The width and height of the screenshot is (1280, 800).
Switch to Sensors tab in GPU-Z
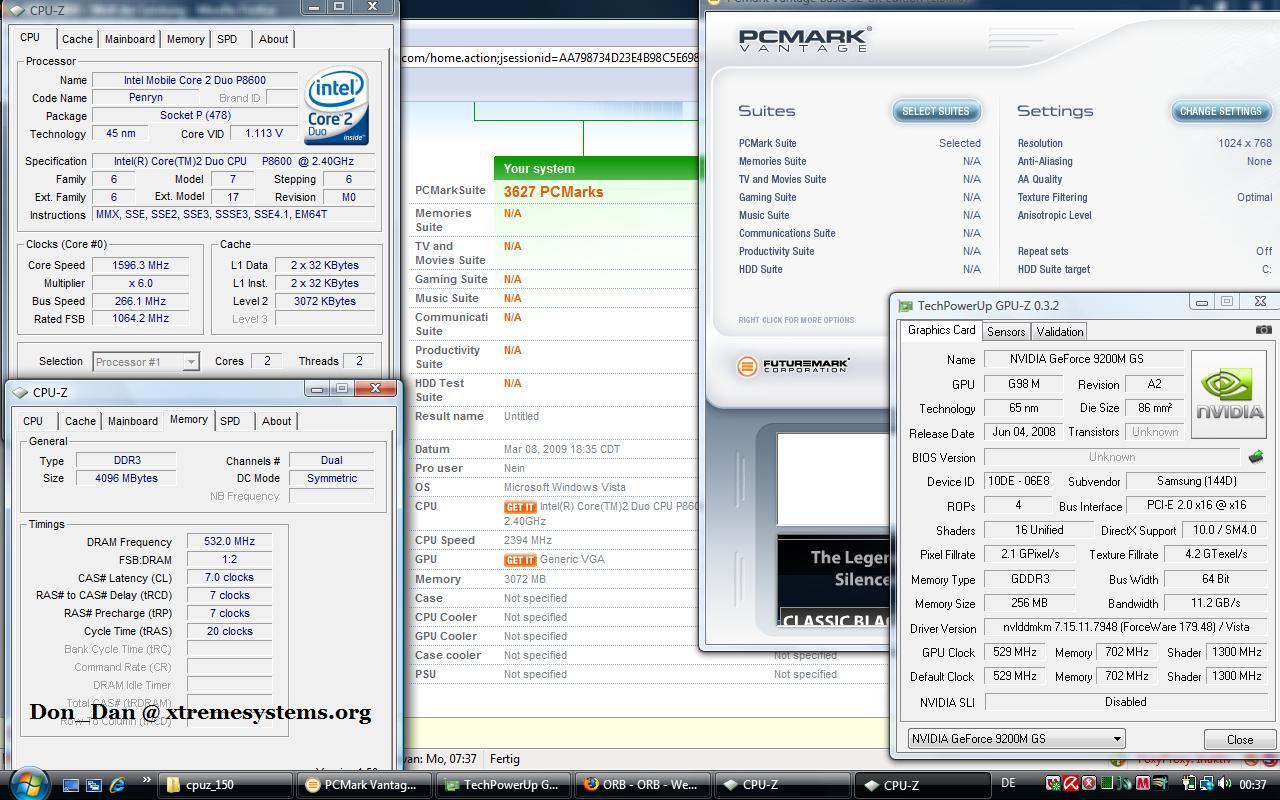pos(1006,331)
